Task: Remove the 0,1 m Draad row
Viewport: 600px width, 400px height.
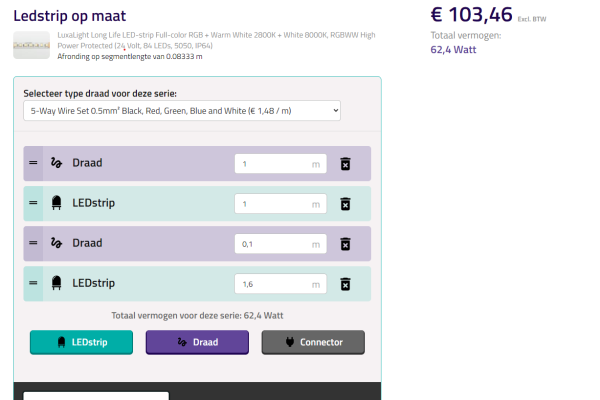Action: (x=345, y=244)
